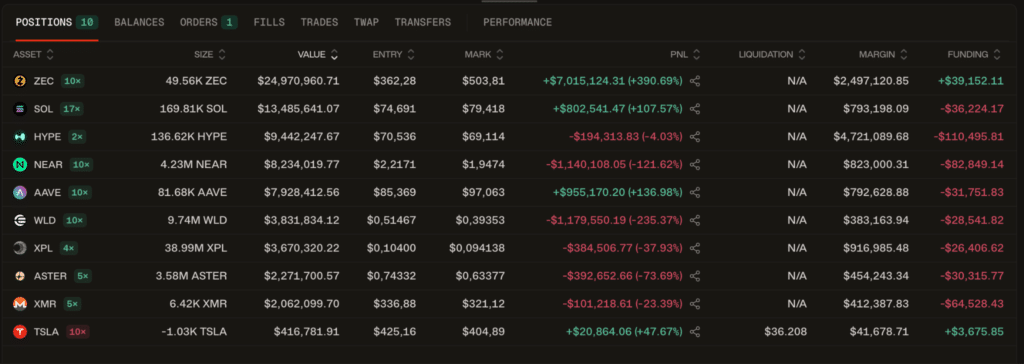1024x364 pixels.
Task: Sort table by FUNDING column
Action: tap(975, 55)
